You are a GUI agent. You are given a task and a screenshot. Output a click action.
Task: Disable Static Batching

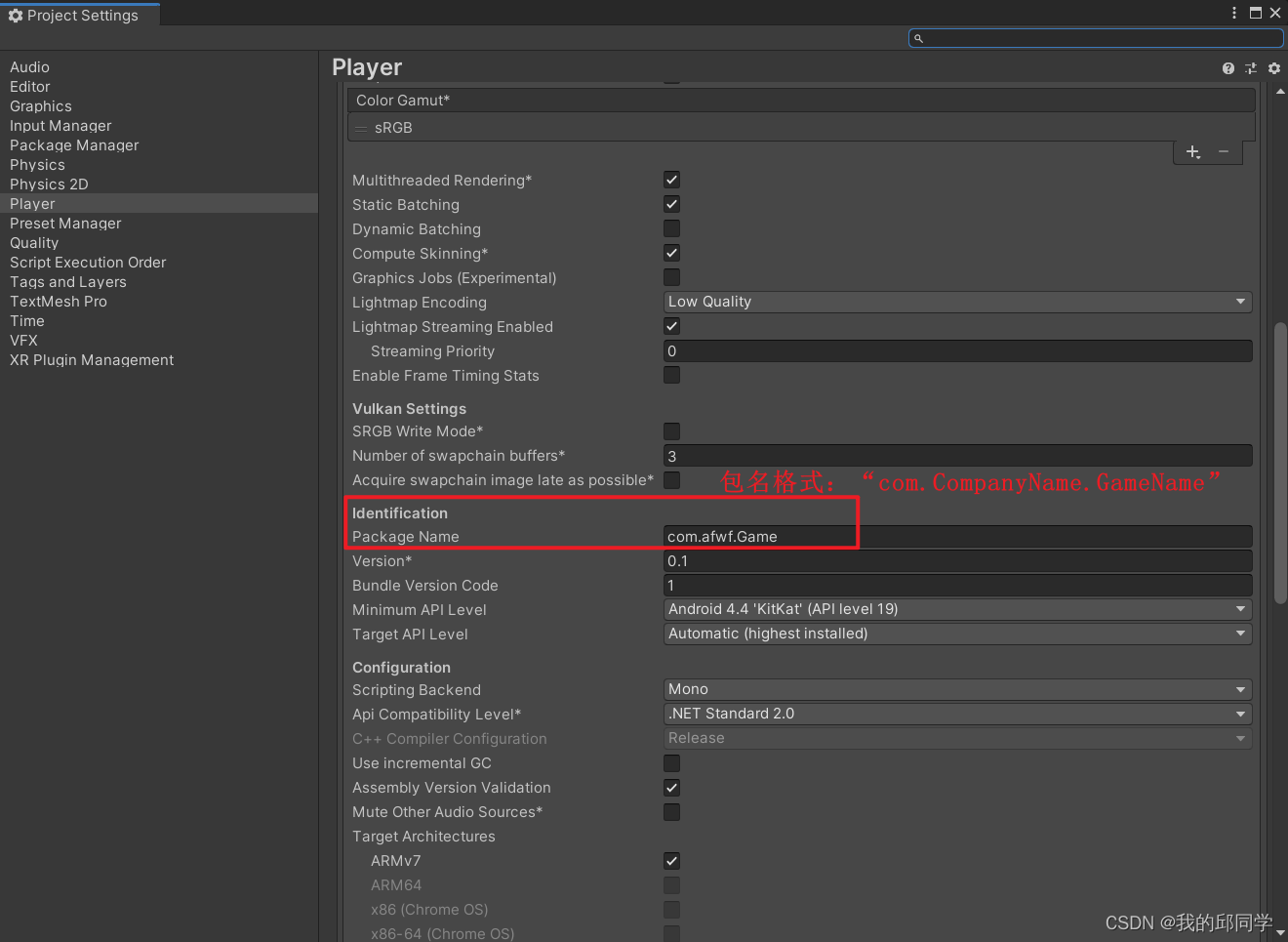(x=671, y=204)
